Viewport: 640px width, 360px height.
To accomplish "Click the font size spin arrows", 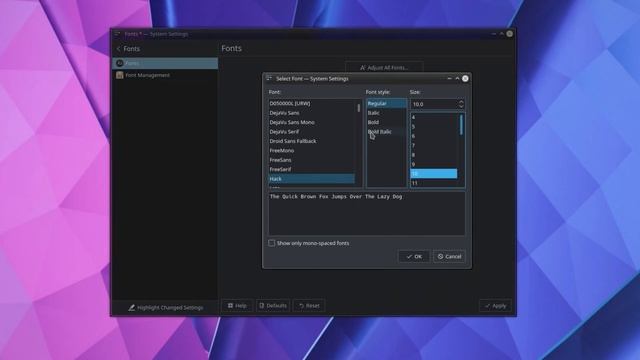I will (461, 104).
